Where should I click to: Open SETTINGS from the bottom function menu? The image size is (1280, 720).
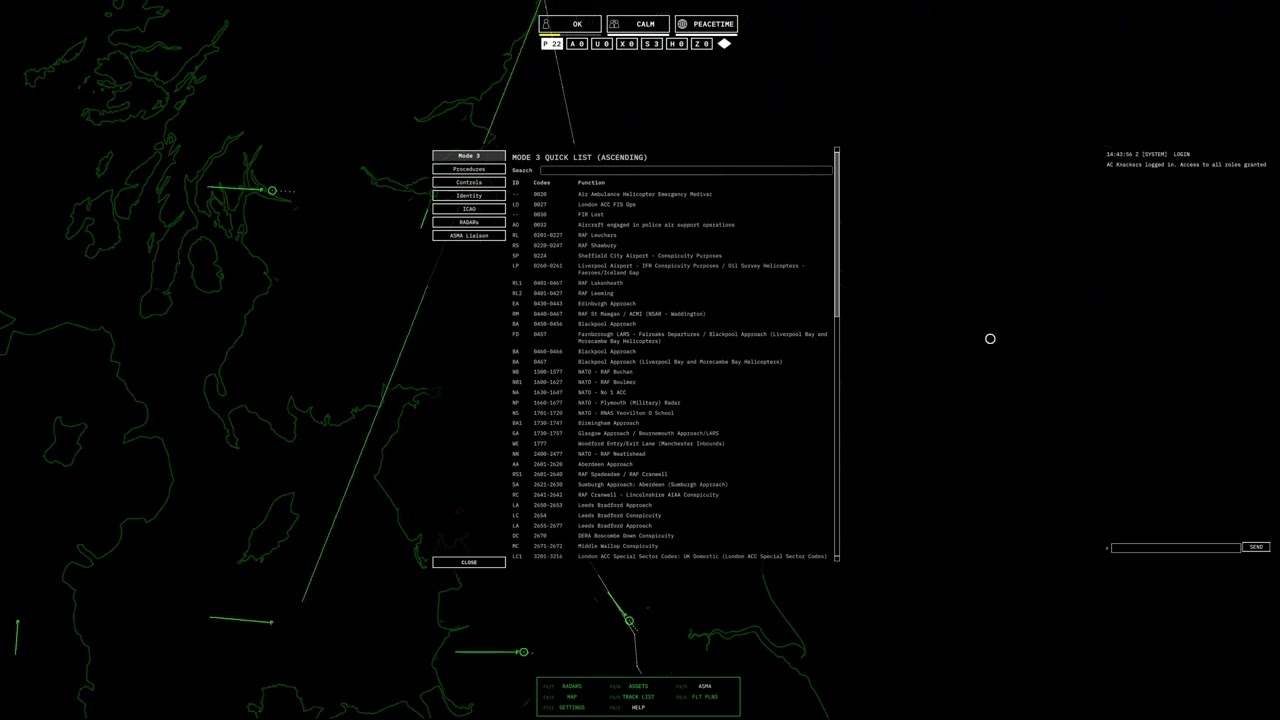572,707
